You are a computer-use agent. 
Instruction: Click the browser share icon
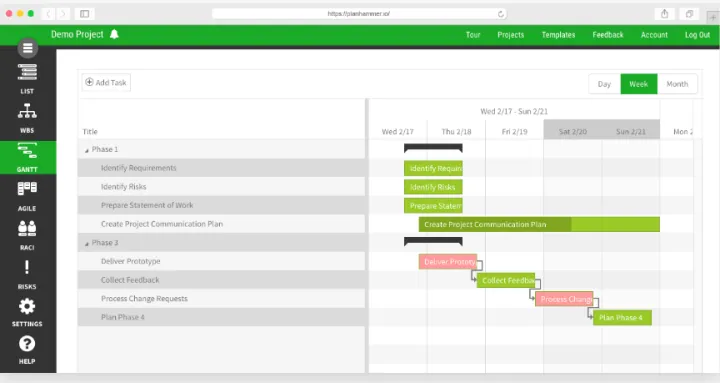point(664,14)
